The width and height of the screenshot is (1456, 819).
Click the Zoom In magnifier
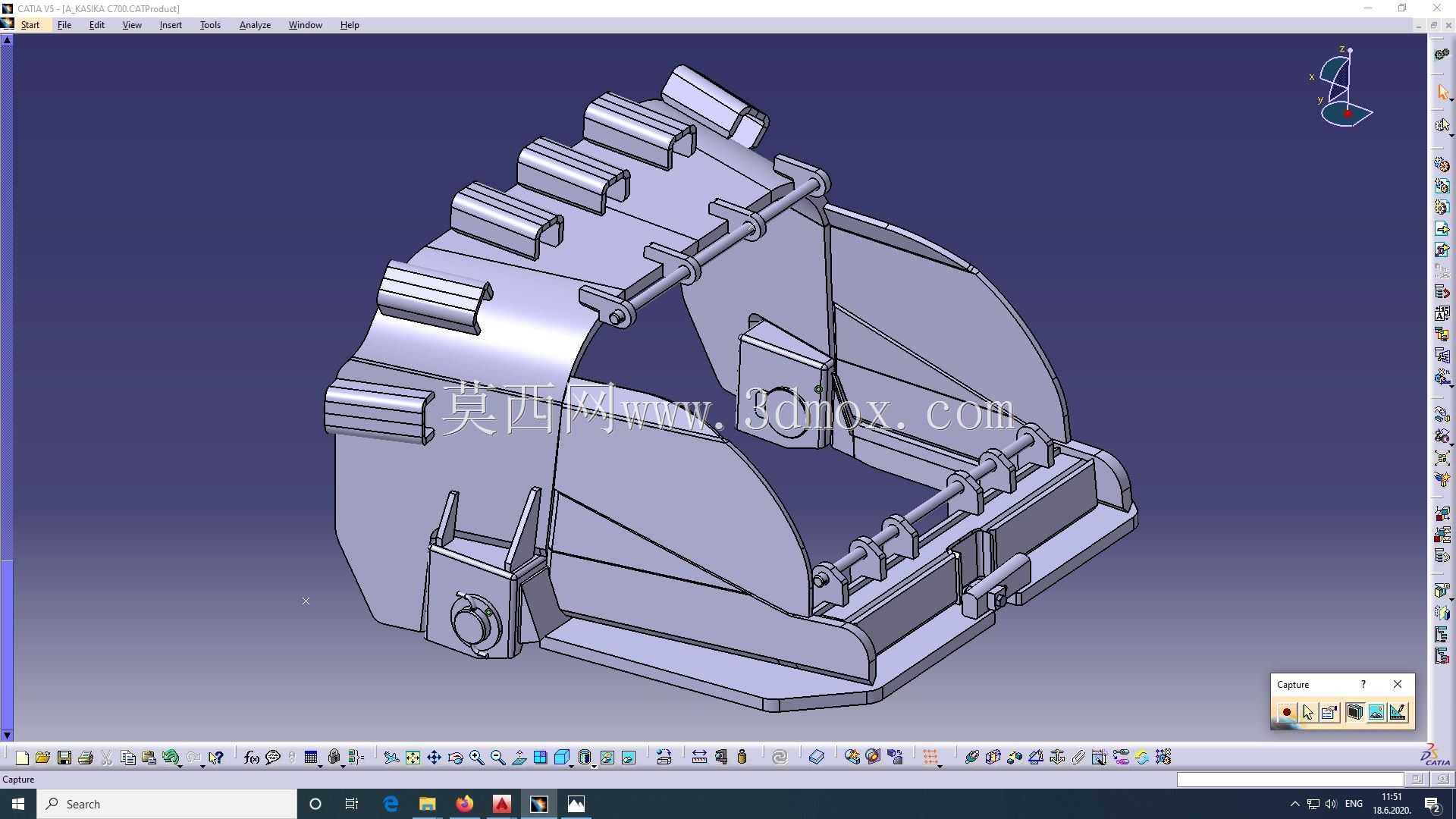pos(476,757)
